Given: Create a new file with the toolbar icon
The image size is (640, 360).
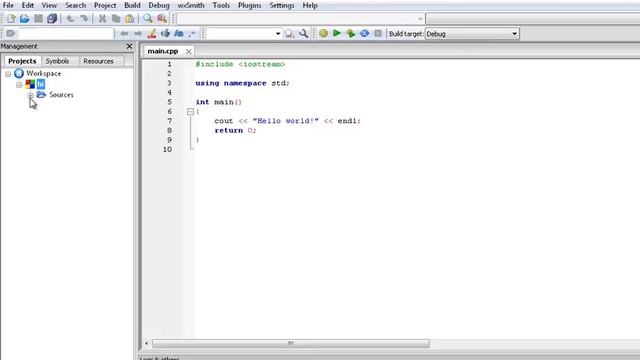Looking at the screenshot, I should 11,18.
